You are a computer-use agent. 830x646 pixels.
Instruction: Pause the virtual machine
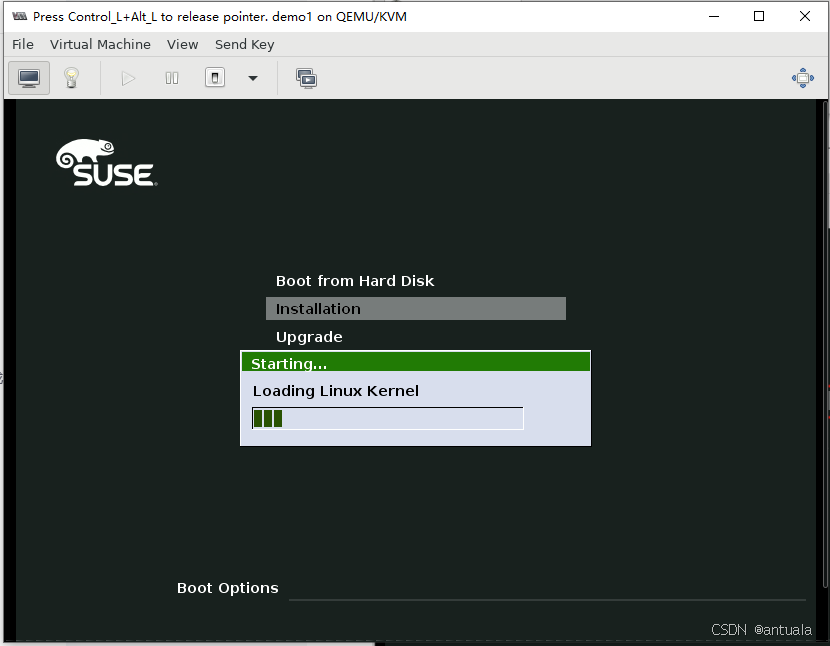pyautogui.click(x=172, y=79)
